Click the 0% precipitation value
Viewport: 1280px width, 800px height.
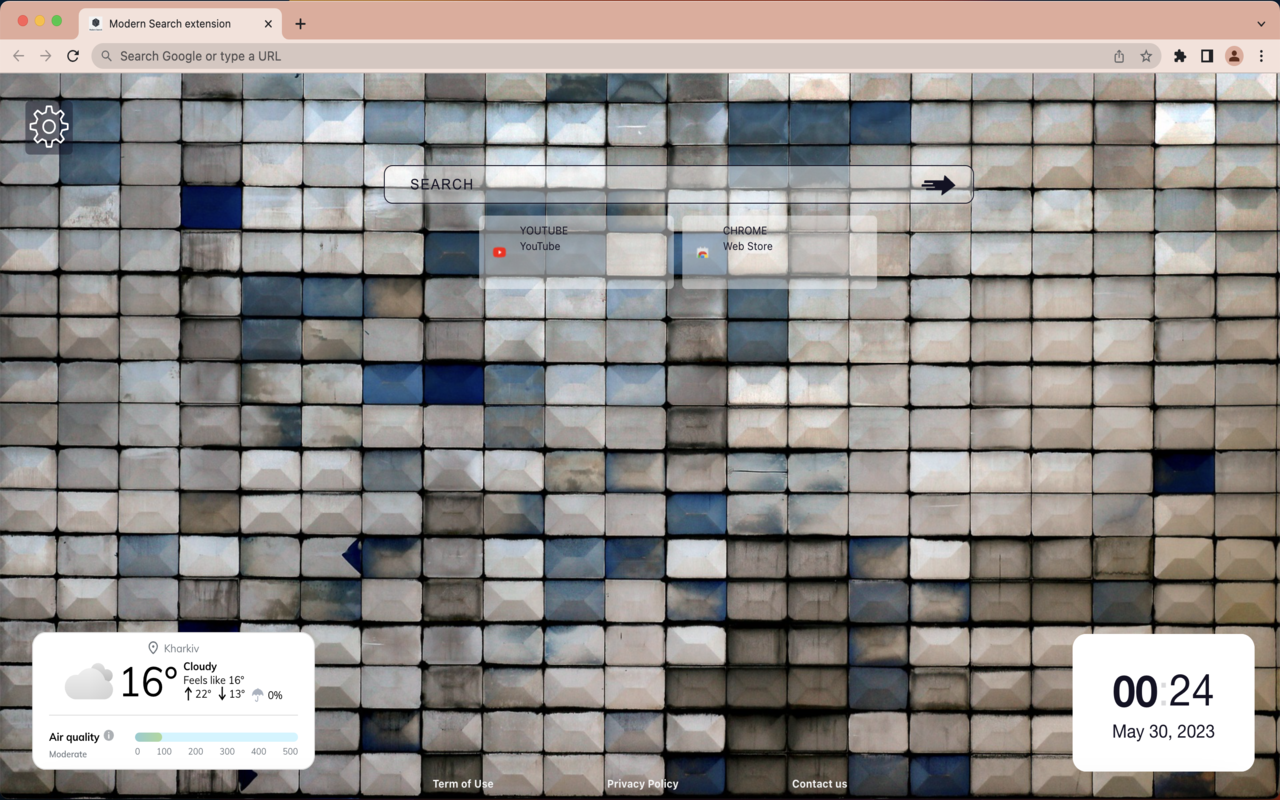[x=275, y=695]
